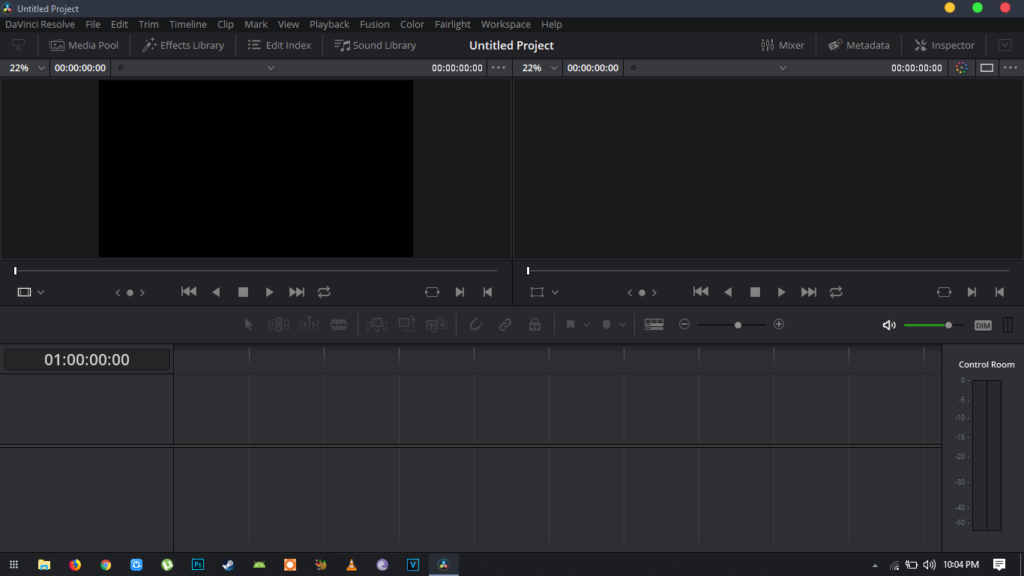
Task: Expand the flag color dropdown arrow
Action: coord(586,325)
